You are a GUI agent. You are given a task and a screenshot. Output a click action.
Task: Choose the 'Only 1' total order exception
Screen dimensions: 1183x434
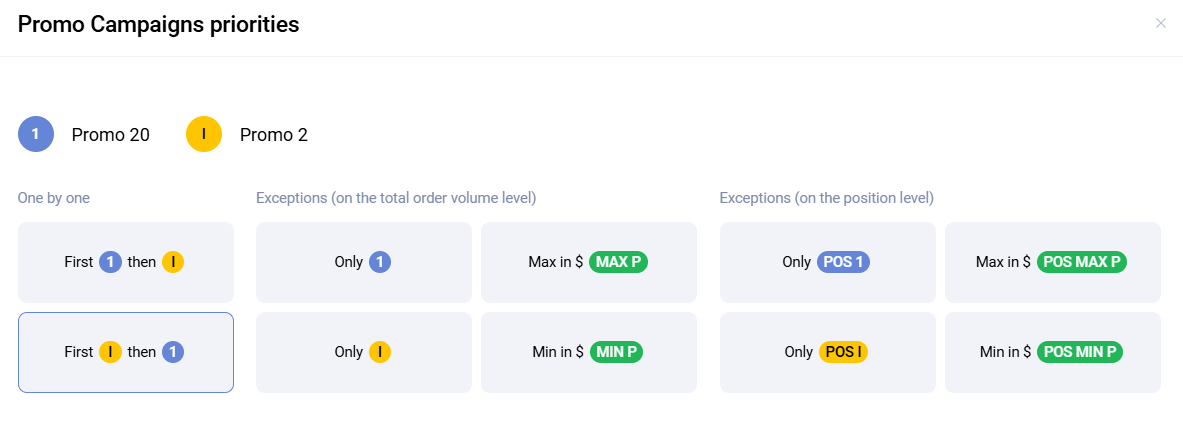coord(363,262)
